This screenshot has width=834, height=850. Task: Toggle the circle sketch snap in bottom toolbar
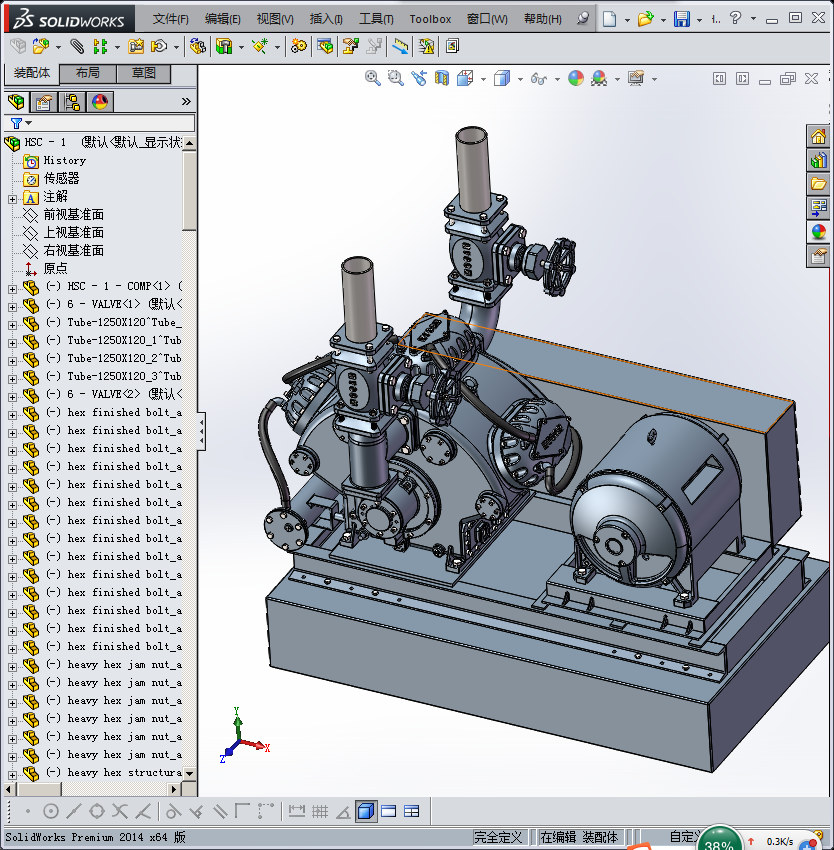coord(51,811)
